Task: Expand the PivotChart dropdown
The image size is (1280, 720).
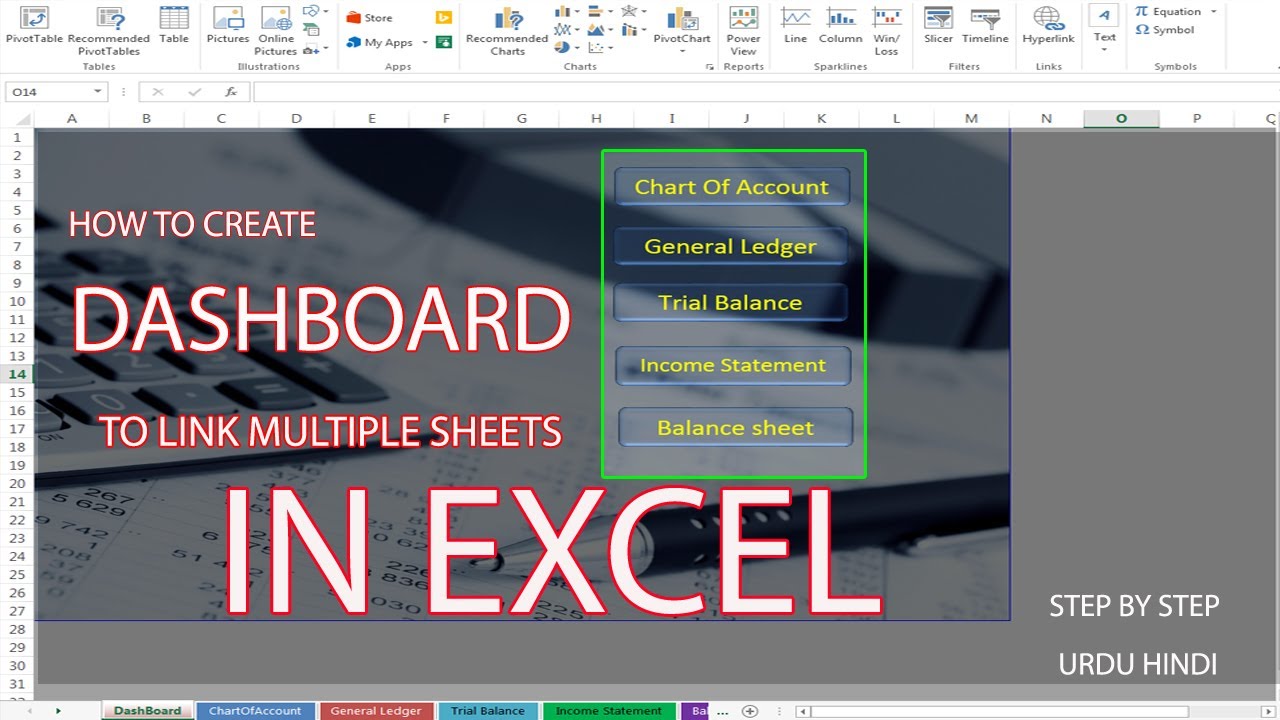Action: (682, 51)
